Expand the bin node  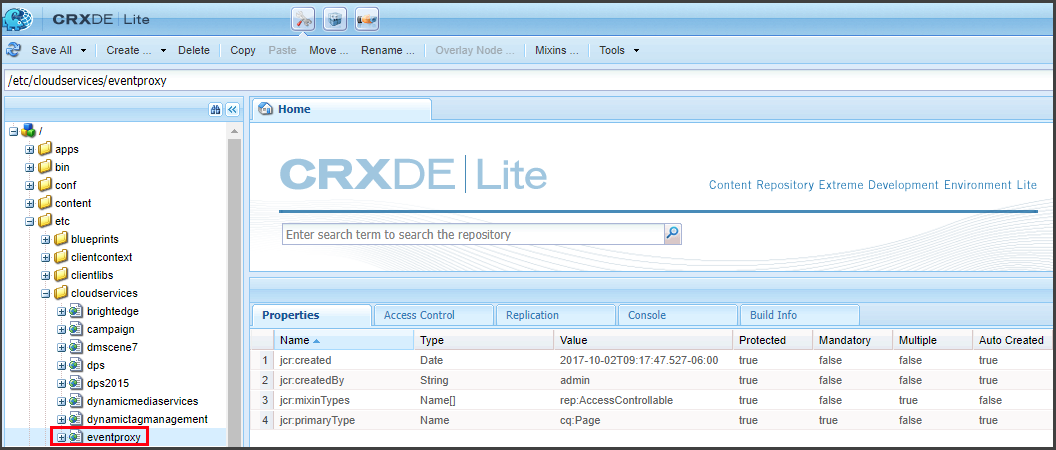pos(30,167)
